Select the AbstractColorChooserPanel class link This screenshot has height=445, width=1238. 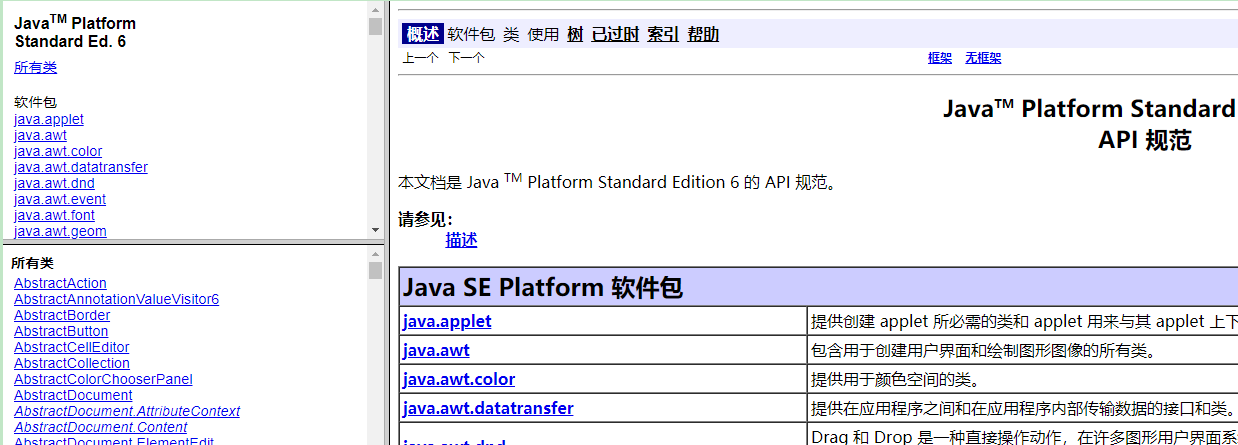(103, 379)
